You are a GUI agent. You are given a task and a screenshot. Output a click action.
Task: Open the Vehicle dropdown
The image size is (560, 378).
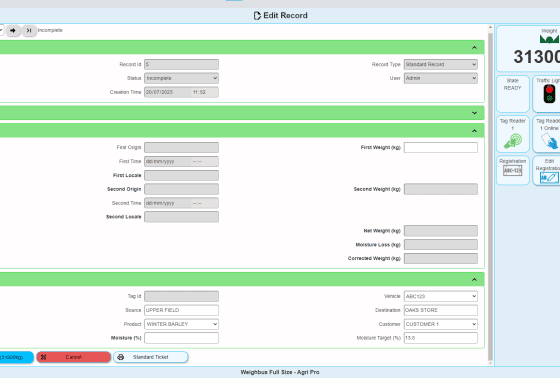click(x=441, y=296)
